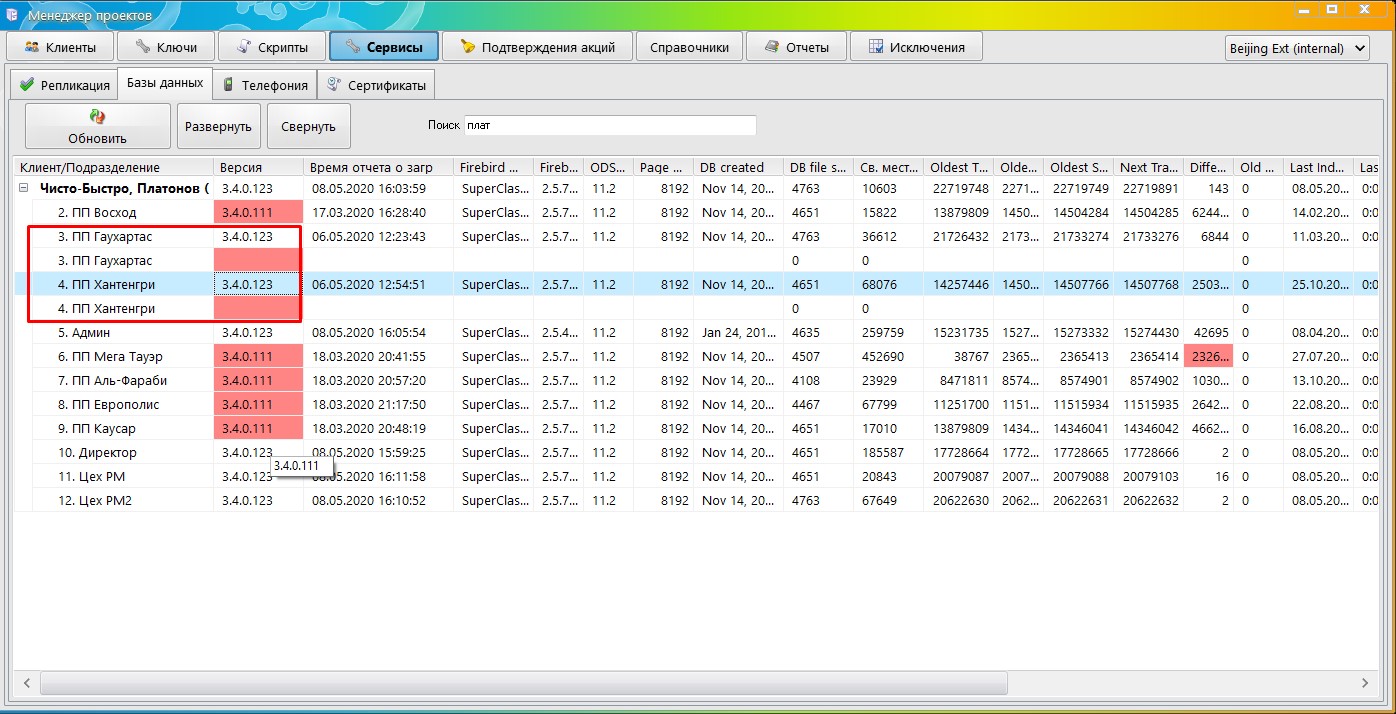The width and height of the screenshot is (1396, 714).
Task: Click the Менеджер проектов title icon
Action: [x=11, y=13]
